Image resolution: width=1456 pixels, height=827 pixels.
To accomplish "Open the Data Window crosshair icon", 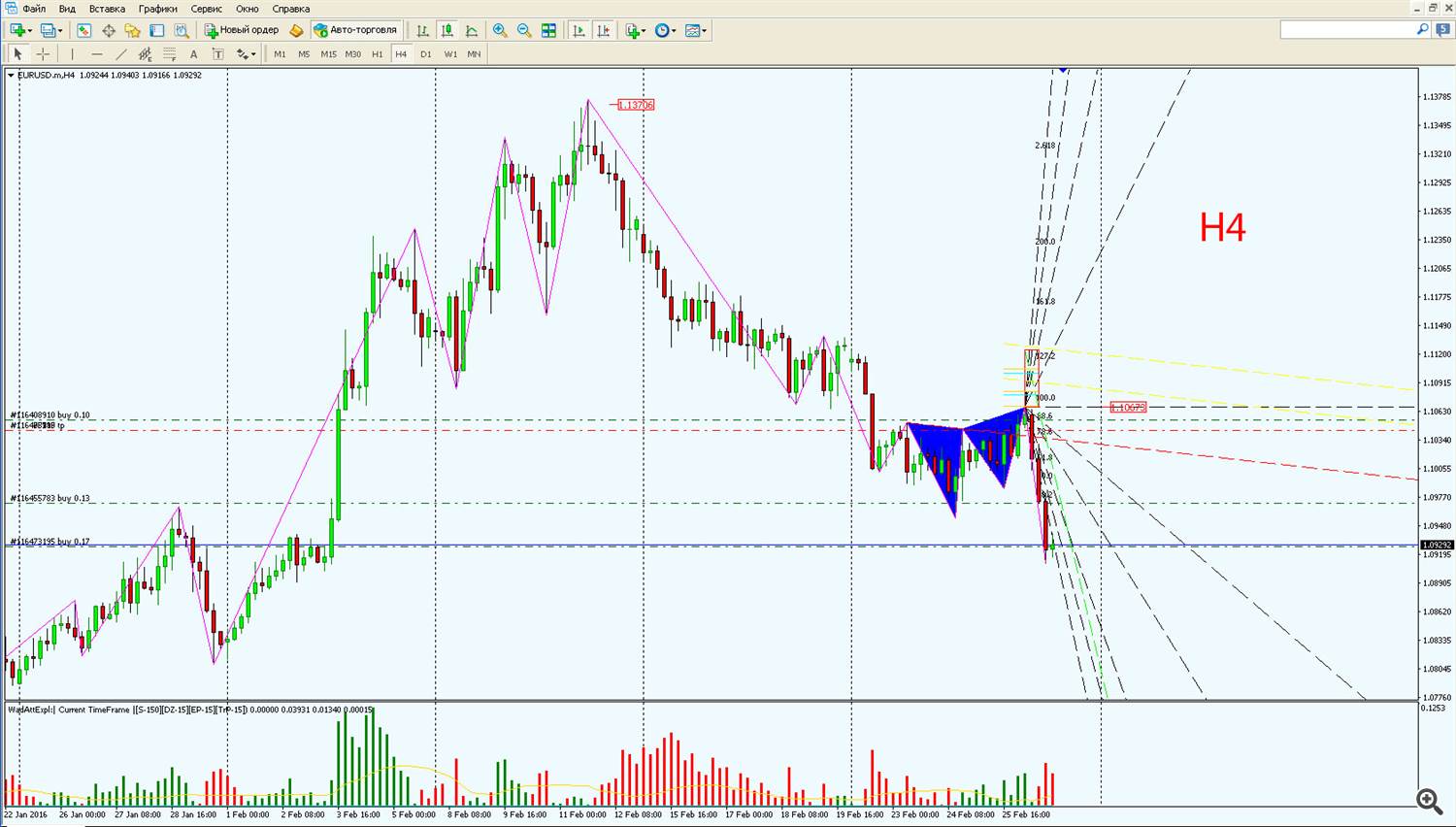I will point(109,30).
